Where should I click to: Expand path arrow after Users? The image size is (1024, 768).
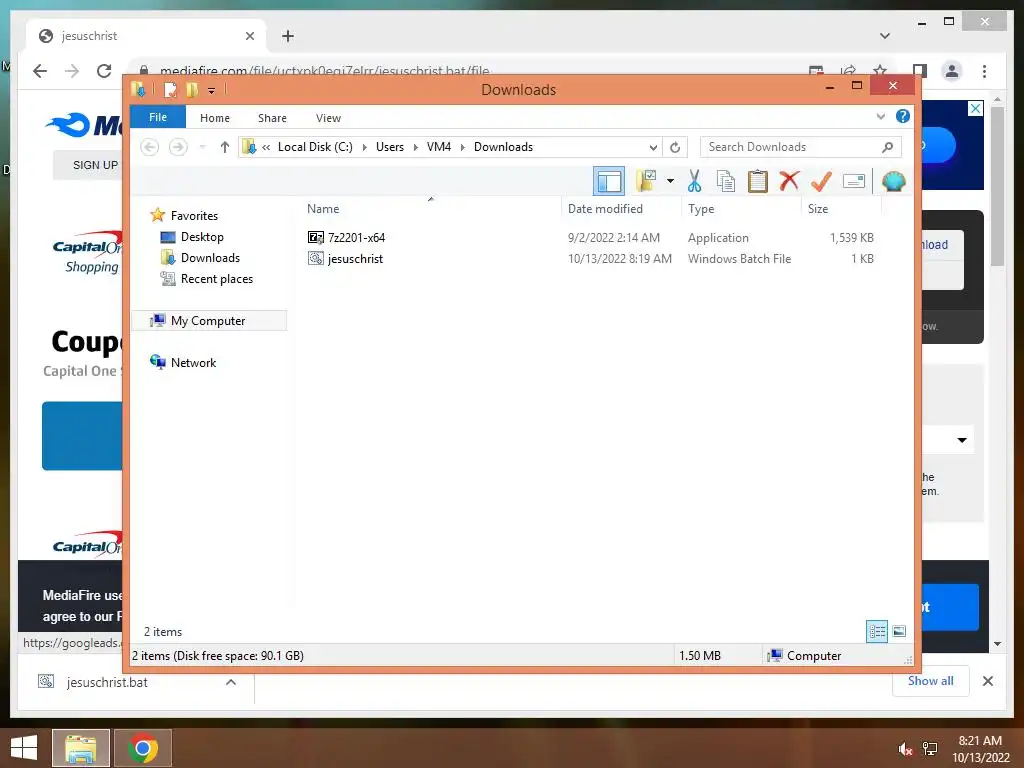[x=415, y=148]
